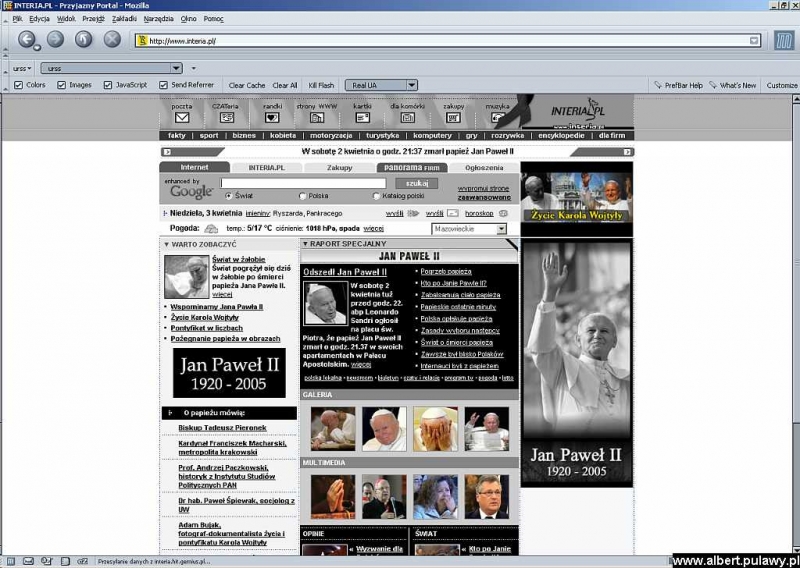Image resolution: width=800 pixels, height=568 pixels.
Task: Toggle the JavaScript checkbox
Action: (108, 85)
